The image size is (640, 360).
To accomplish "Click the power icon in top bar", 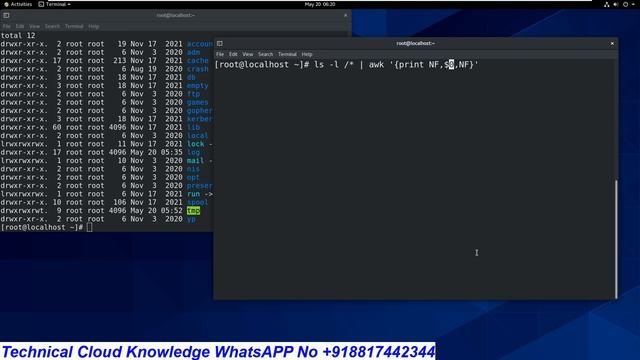I will pos(625,4).
